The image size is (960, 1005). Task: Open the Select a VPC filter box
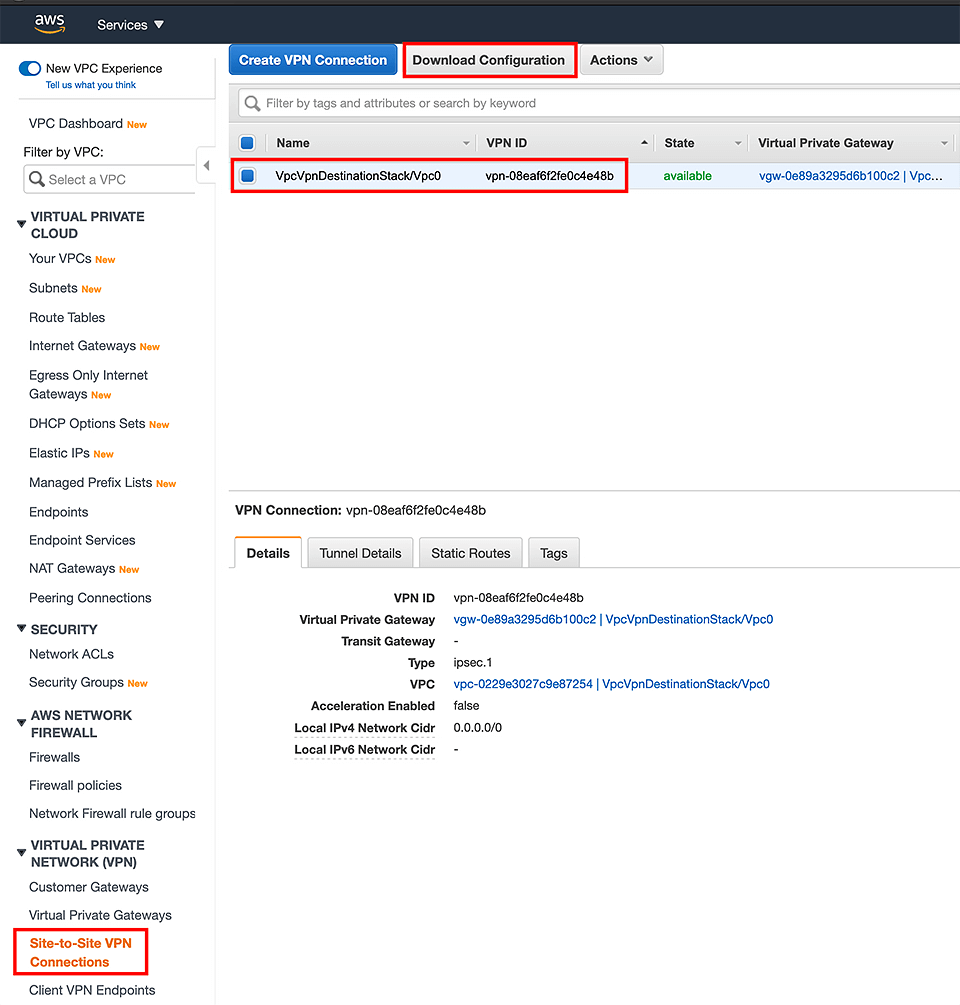coord(110,179)
